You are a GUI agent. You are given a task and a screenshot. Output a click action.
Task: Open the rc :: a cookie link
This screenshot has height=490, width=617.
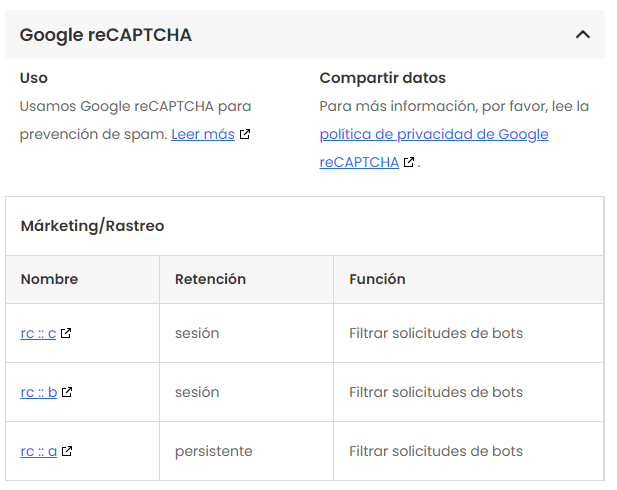coord(38,451)
